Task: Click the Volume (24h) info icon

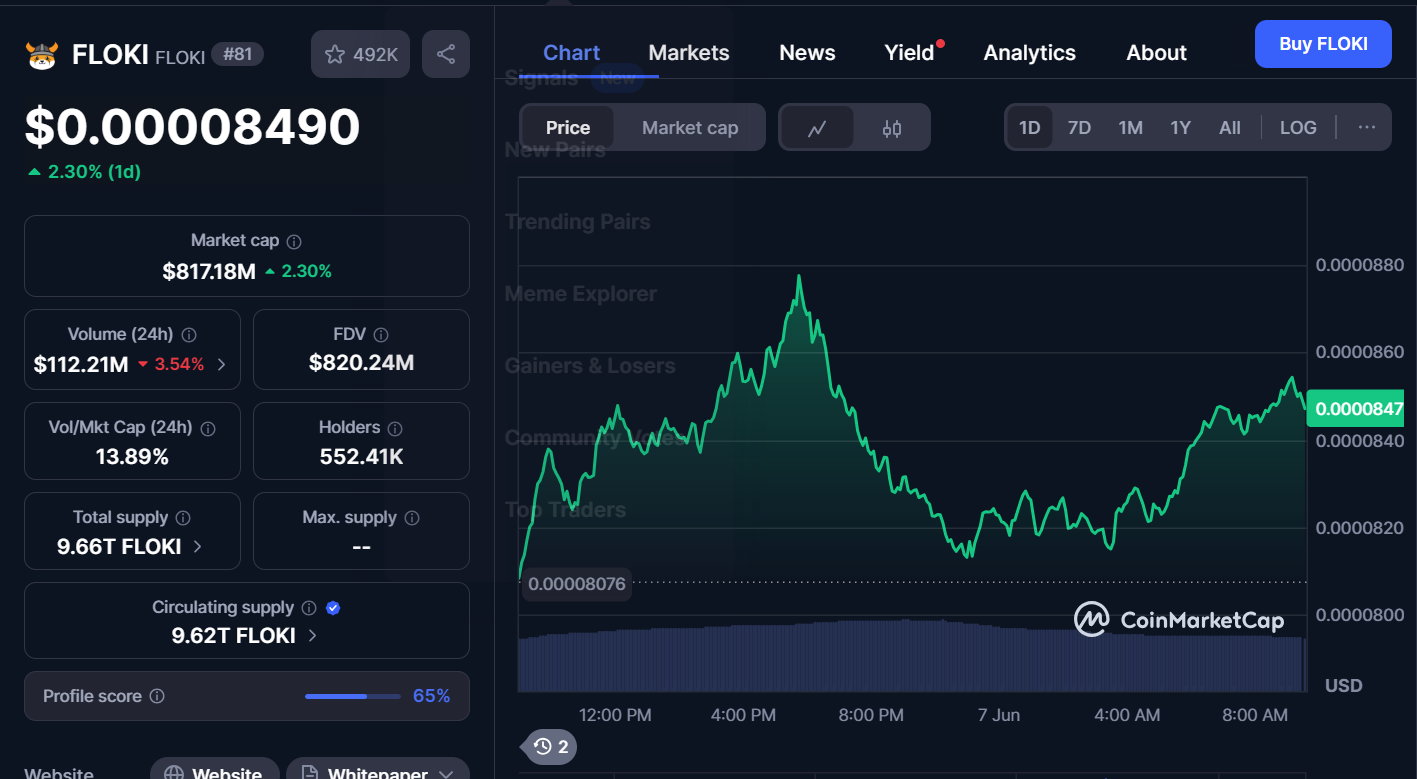Action: coord(189,335)
